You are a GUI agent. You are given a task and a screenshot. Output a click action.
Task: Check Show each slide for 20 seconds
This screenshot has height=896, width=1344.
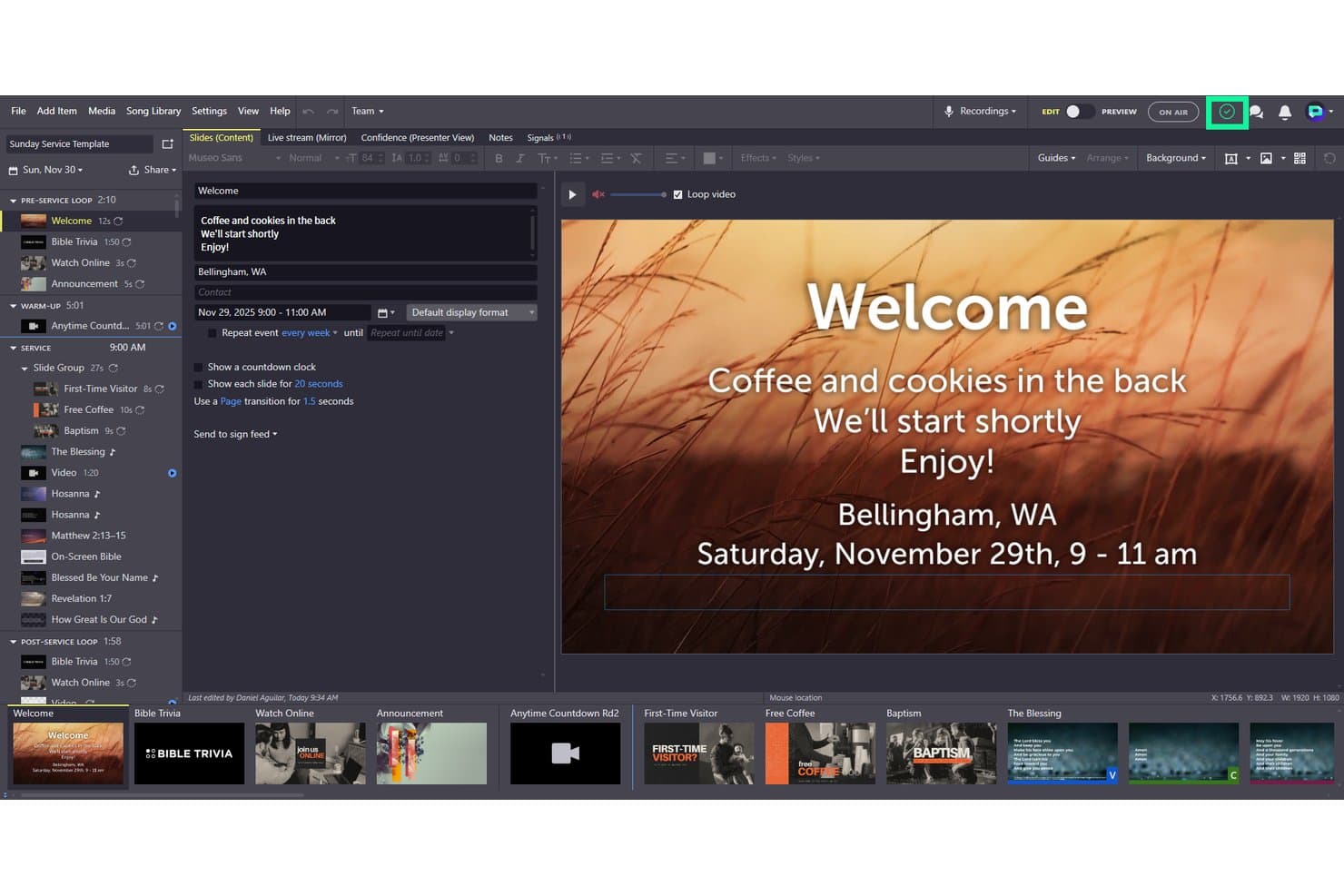(198, 384)
